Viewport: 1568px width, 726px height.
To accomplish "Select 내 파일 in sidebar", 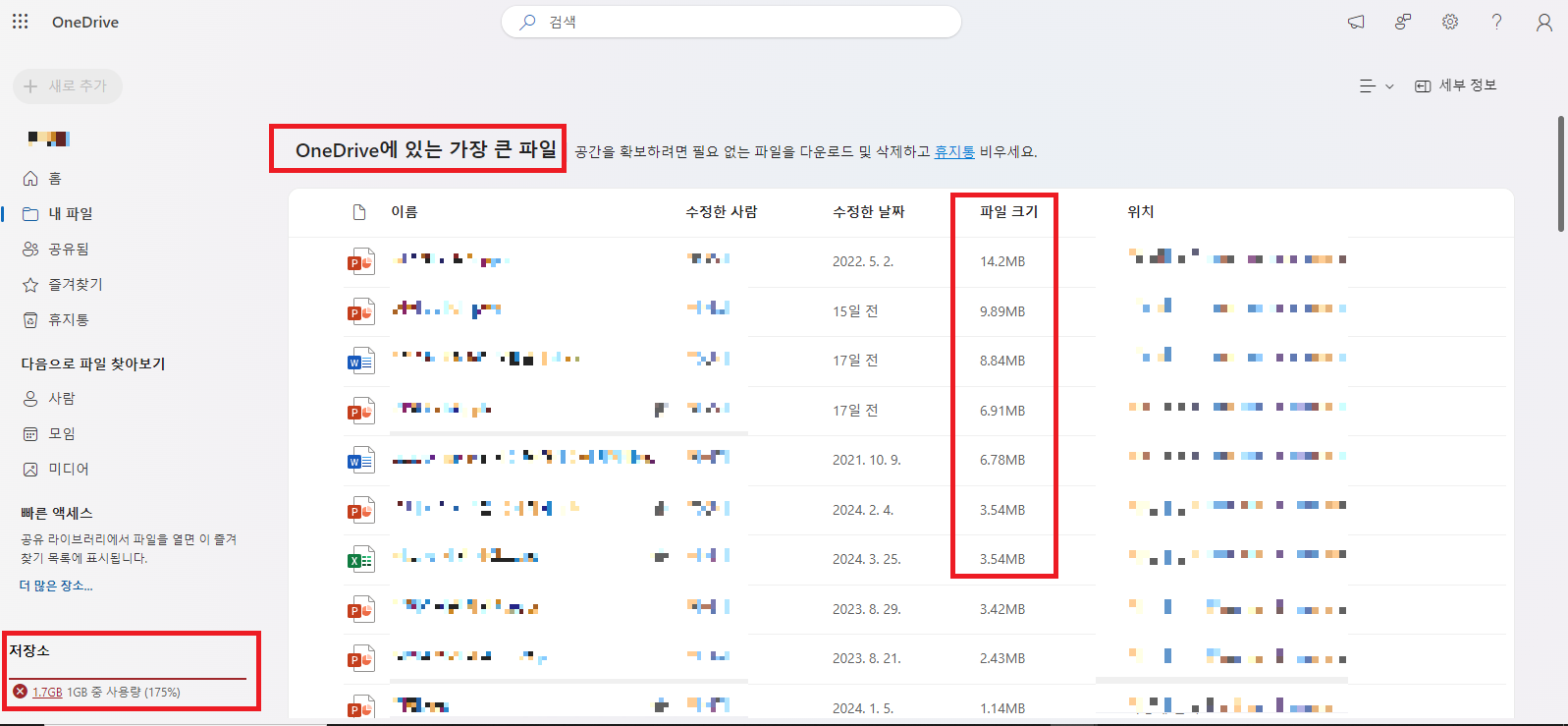I will (58, 213).
